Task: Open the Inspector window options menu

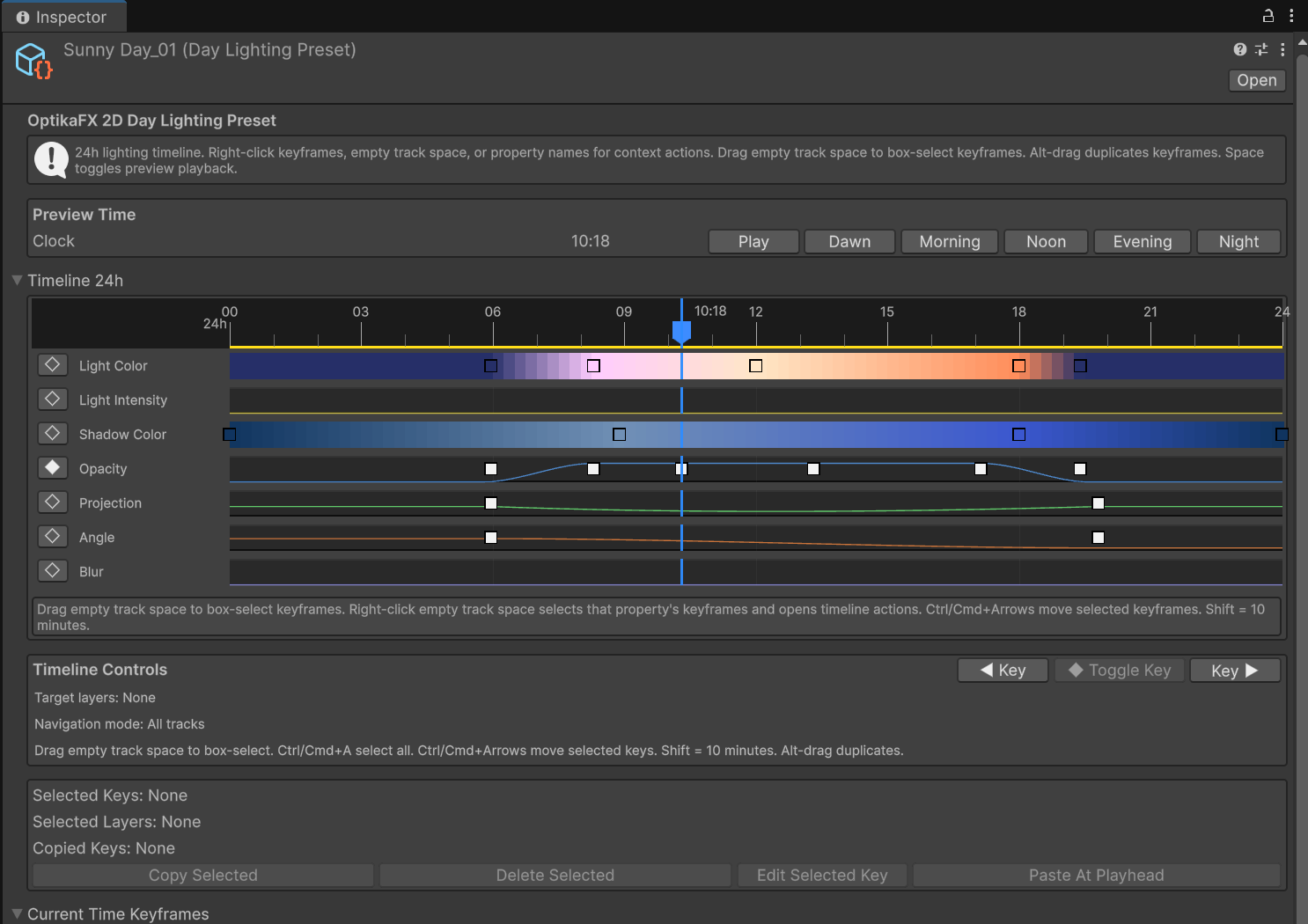Action: tap(1291, 16)
